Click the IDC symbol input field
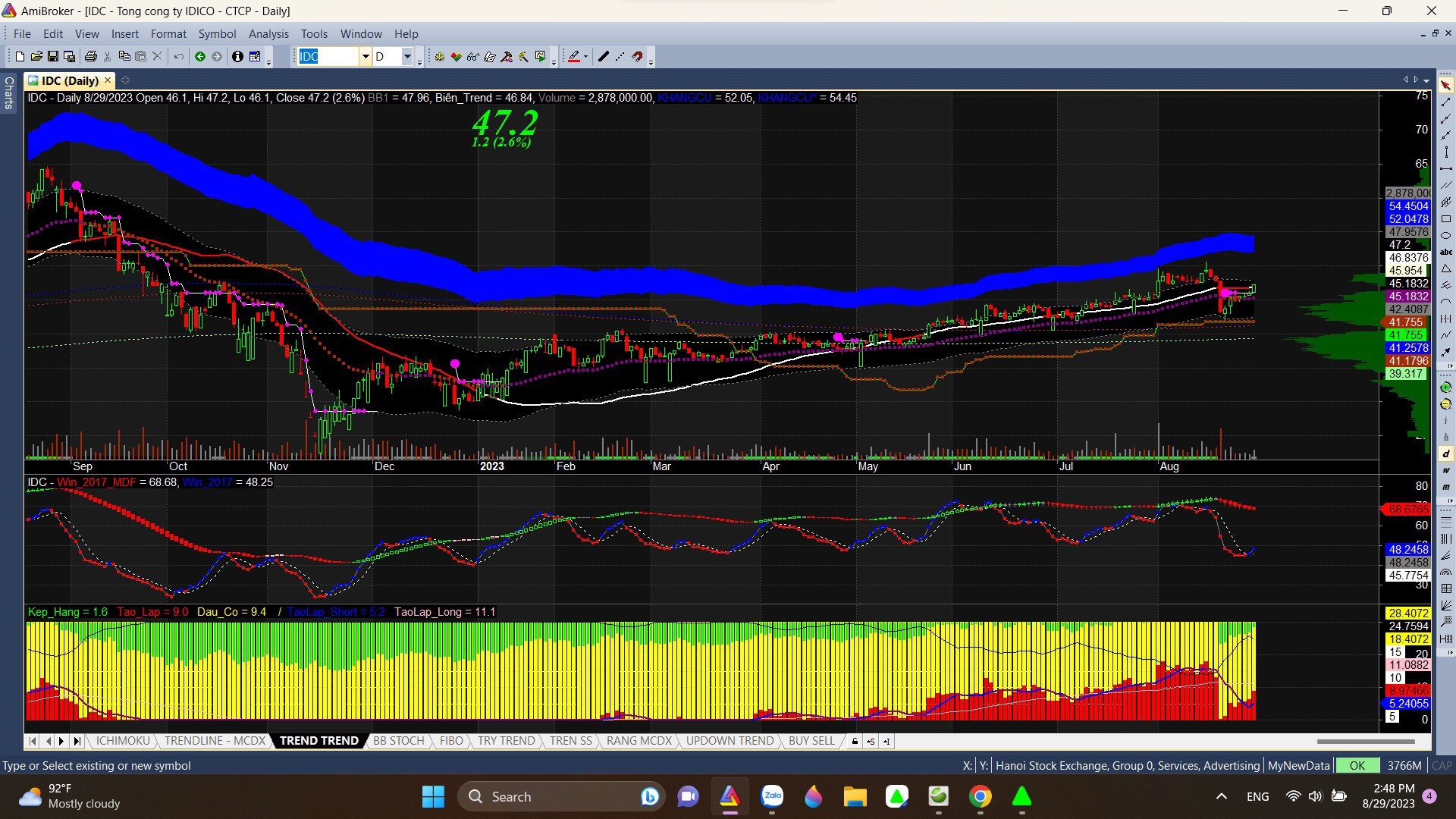Viewport: 1456px width, 819px height. click(x=328, y=56)
